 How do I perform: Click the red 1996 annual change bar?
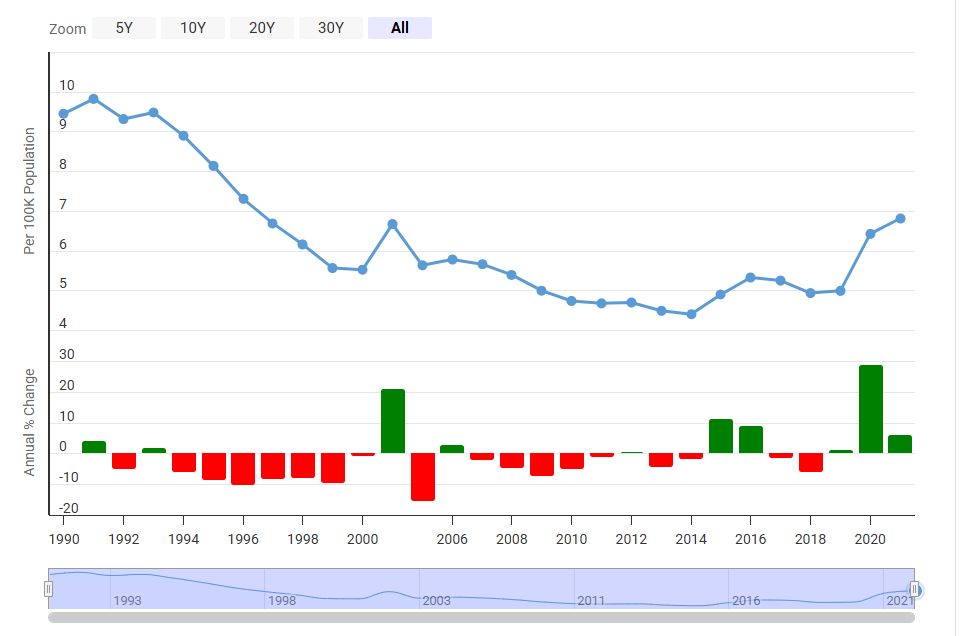coord(243,468)
